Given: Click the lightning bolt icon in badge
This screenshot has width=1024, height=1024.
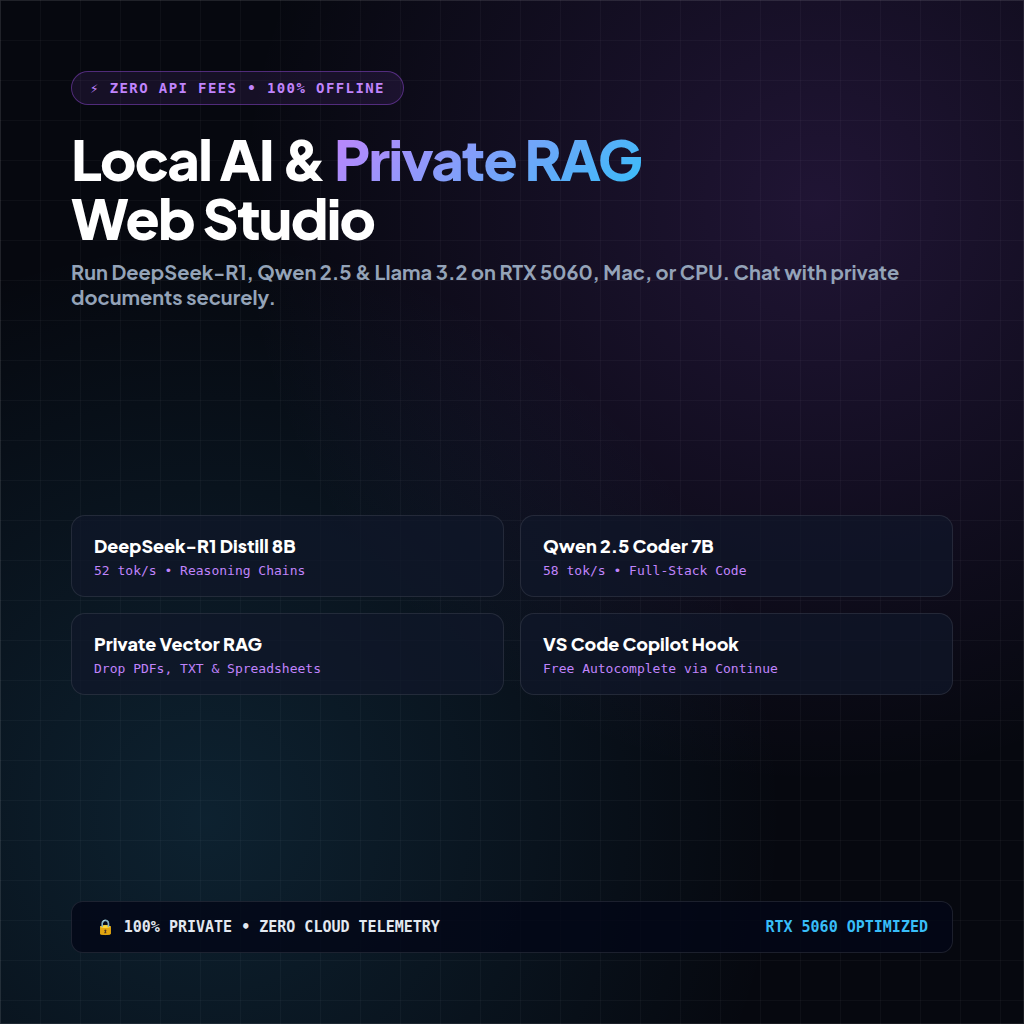Looking at the screenshot, I should [x=95, y=89].
